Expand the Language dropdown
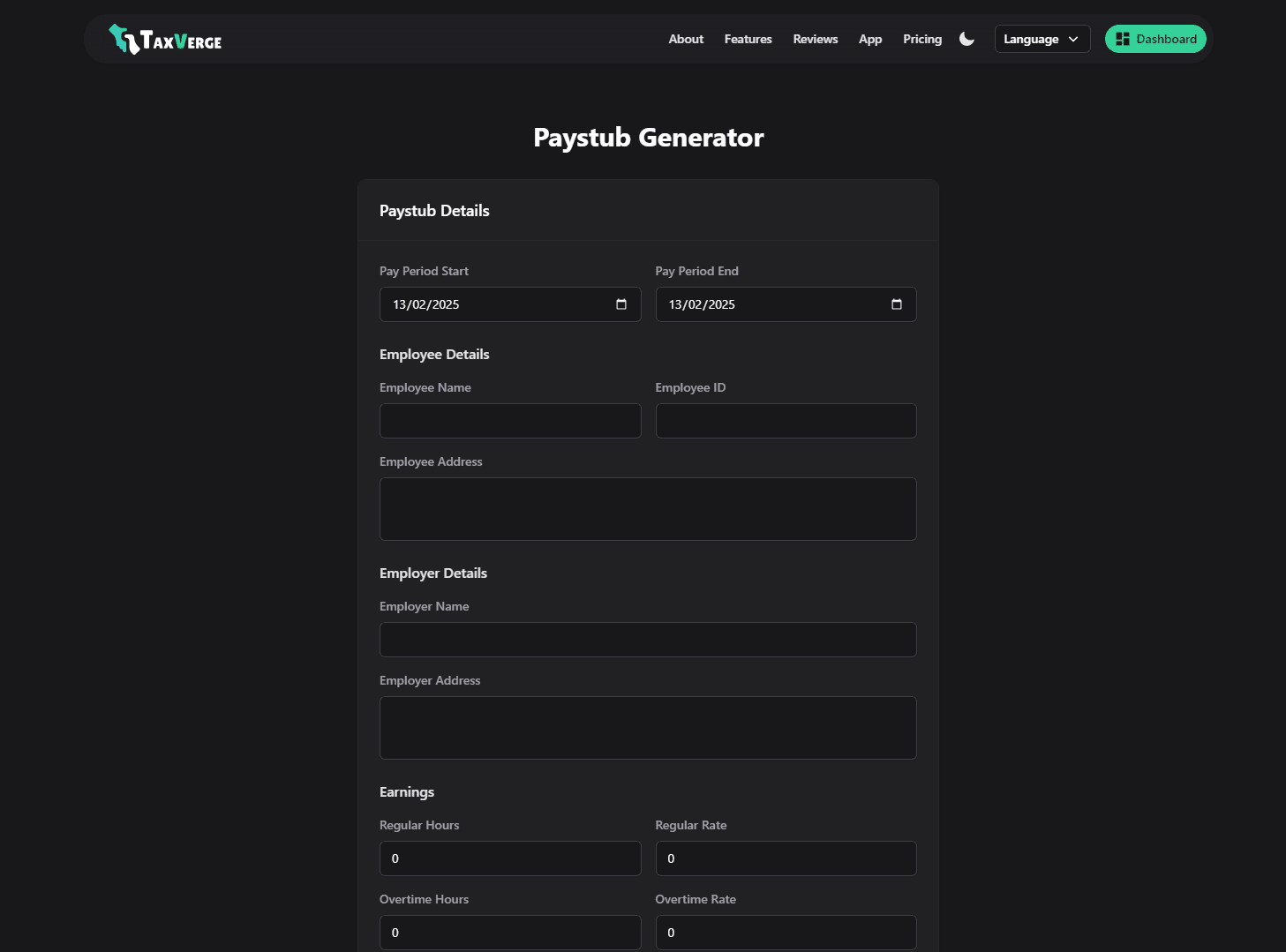Viewport: 1286px width, 952px height. click(1042, 39)
